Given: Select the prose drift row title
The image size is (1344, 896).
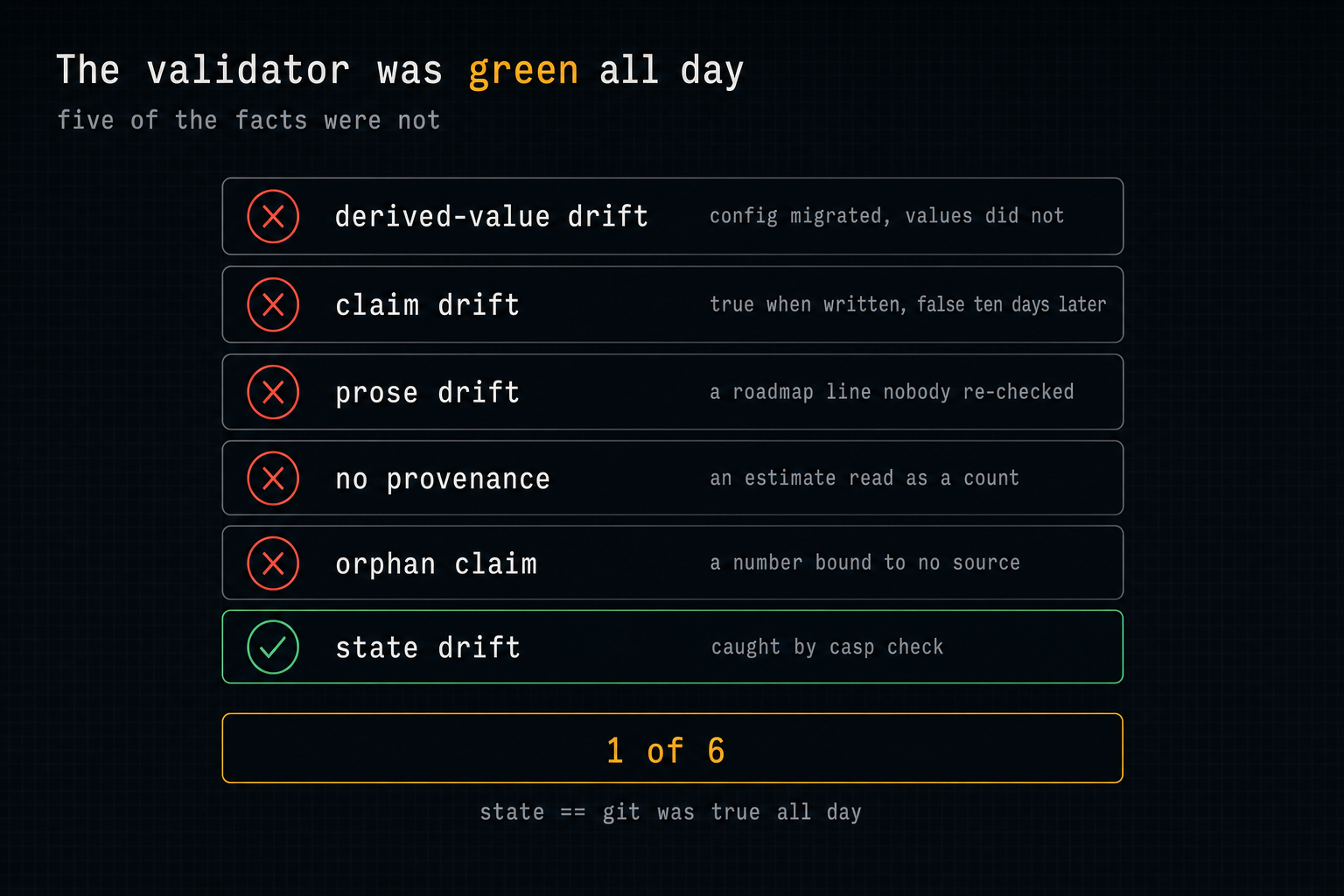Looking at the screenshot, I should [x=428, y=393].
